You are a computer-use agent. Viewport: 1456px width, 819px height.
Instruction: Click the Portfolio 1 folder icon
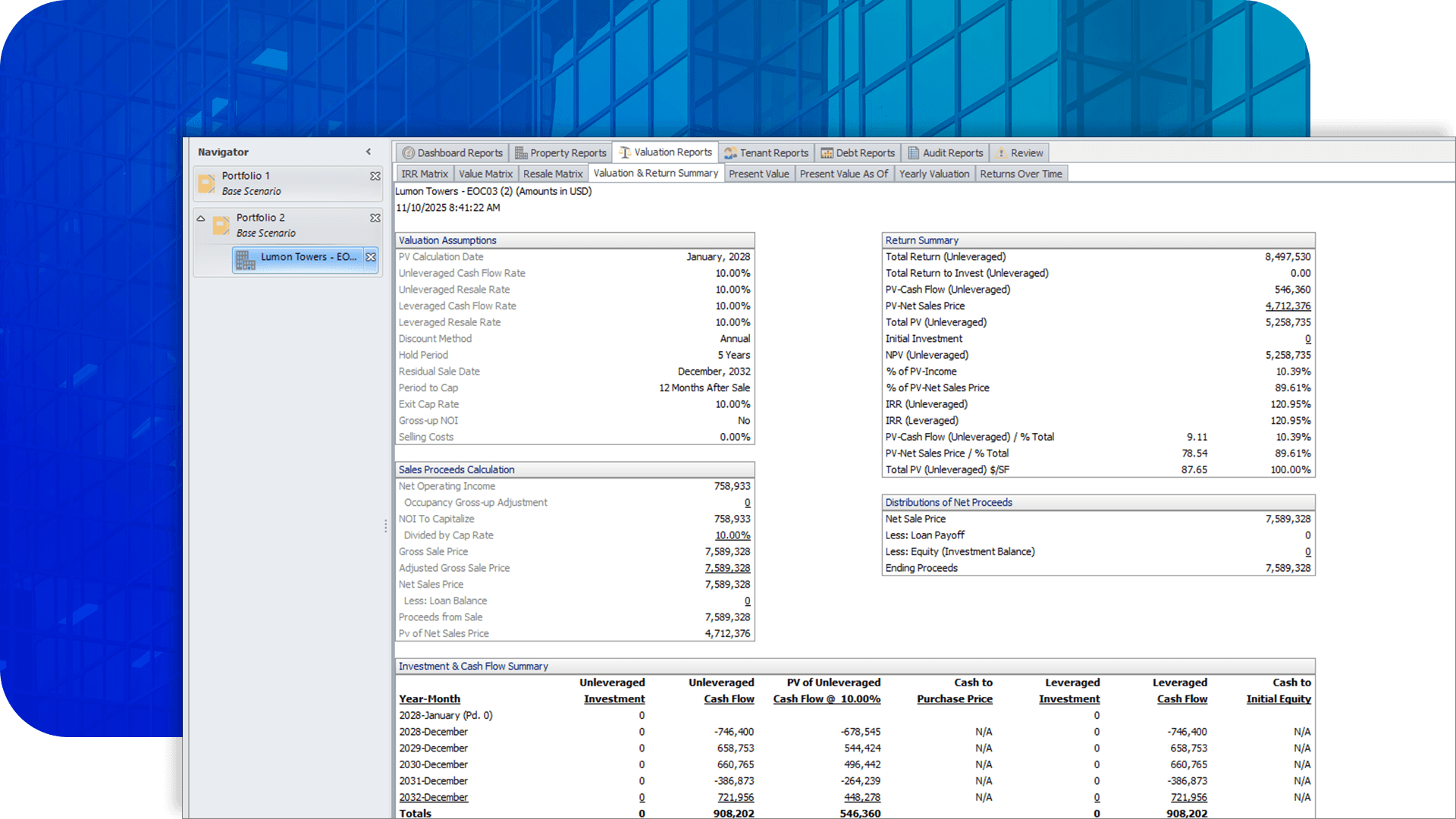[206, 184]
